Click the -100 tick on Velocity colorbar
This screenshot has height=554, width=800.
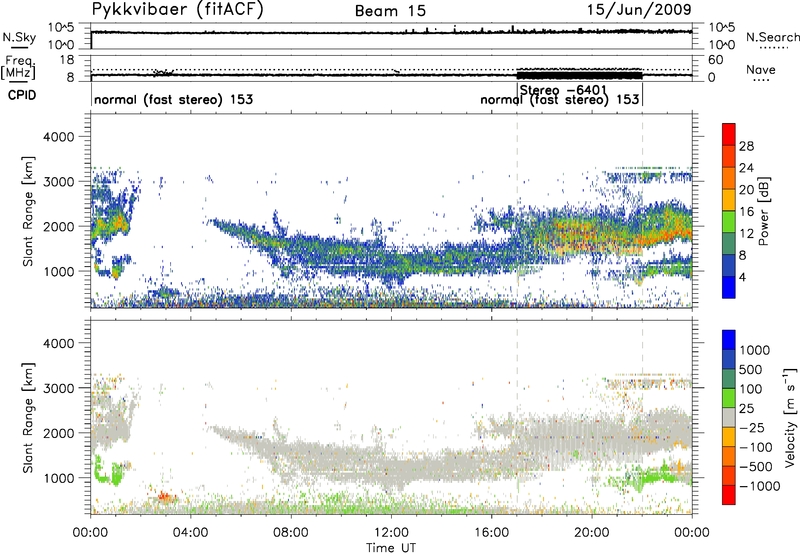coord(756,447)
